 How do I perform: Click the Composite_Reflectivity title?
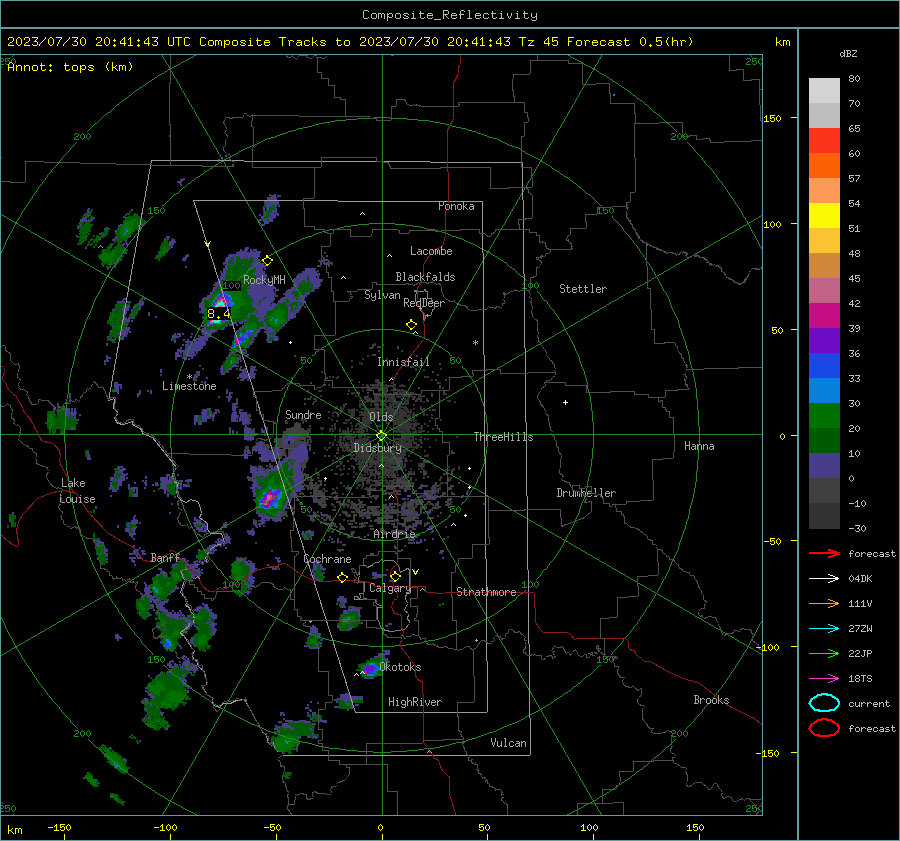pos(450,15)
